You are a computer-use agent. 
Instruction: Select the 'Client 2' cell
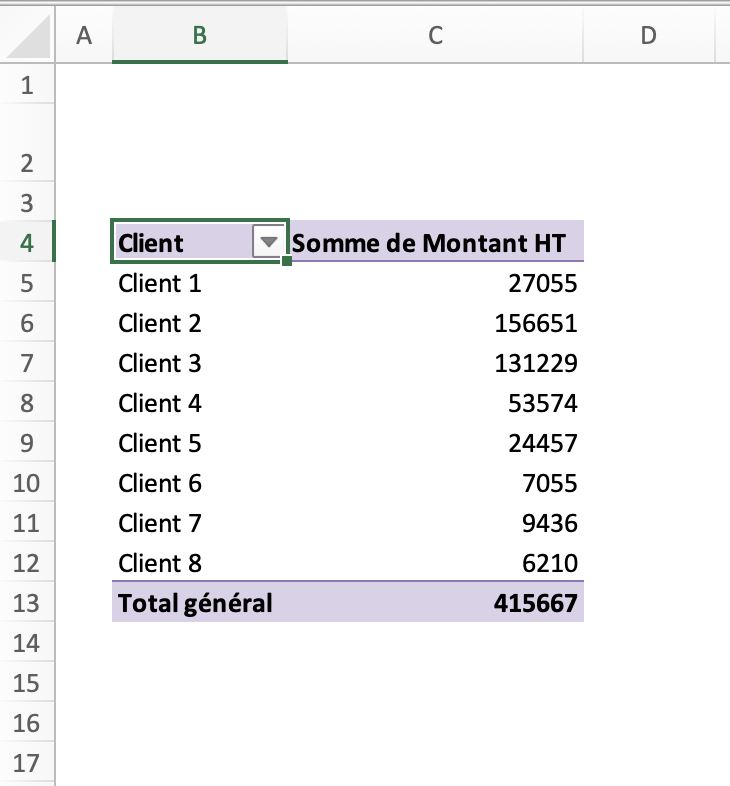(200, 323)
